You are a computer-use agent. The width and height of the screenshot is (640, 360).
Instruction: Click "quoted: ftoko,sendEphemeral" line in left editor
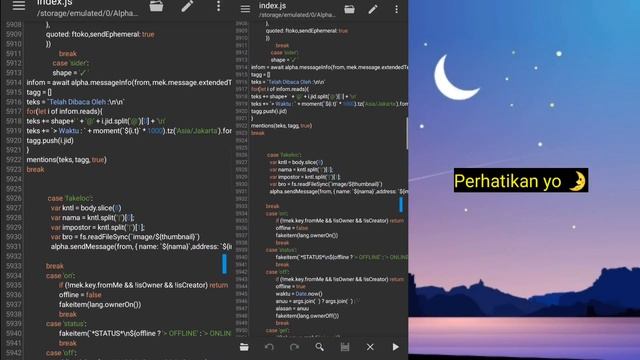[x=100, y=34]
